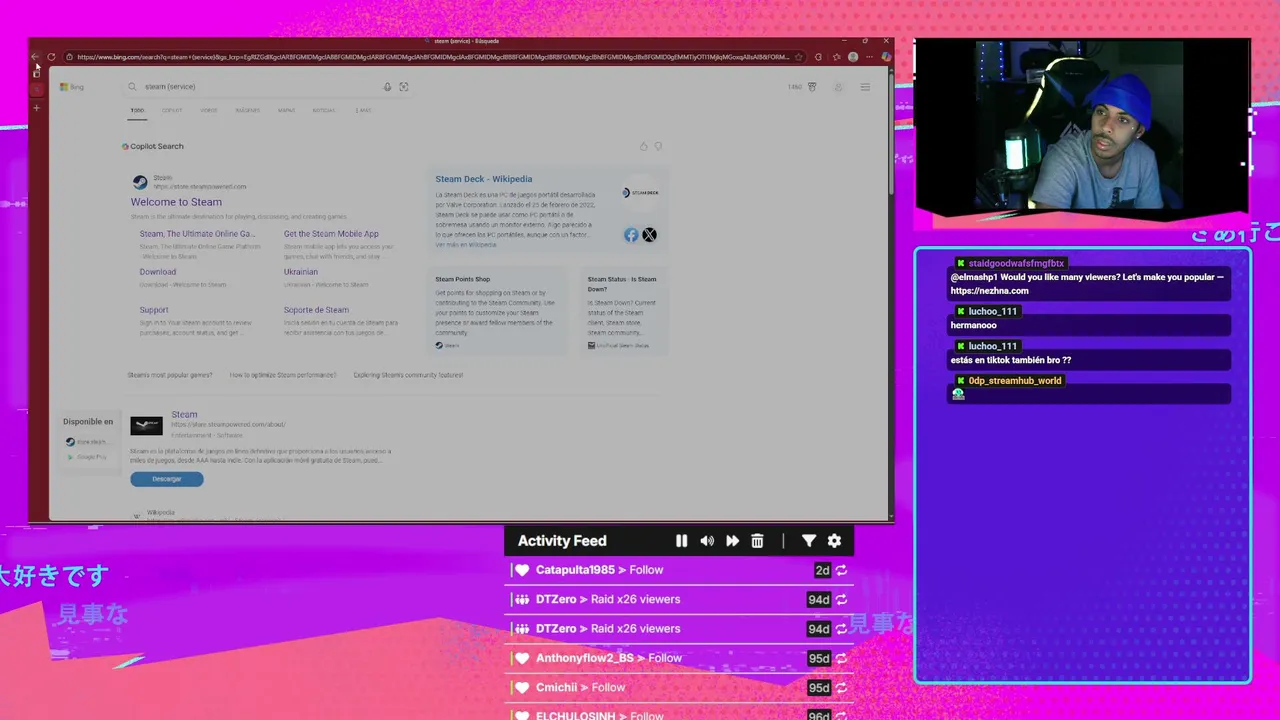Switch to the MAPAS search tab
The width and height of the screenshot is (1280, 720).
[x=286, y=110]
